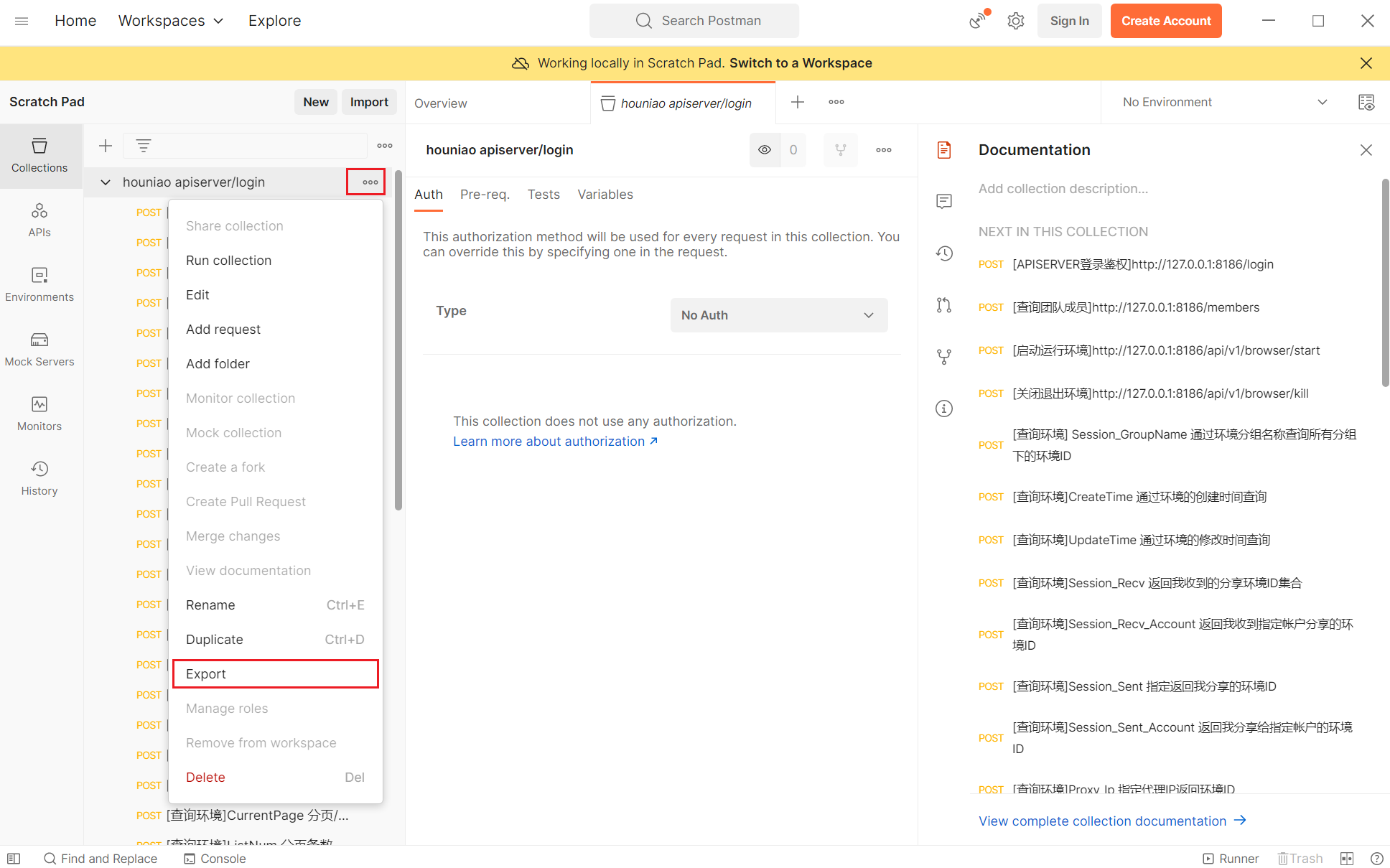
Task: Click the collection info icon
Action: pyautogui.click(x=944, y=409)
